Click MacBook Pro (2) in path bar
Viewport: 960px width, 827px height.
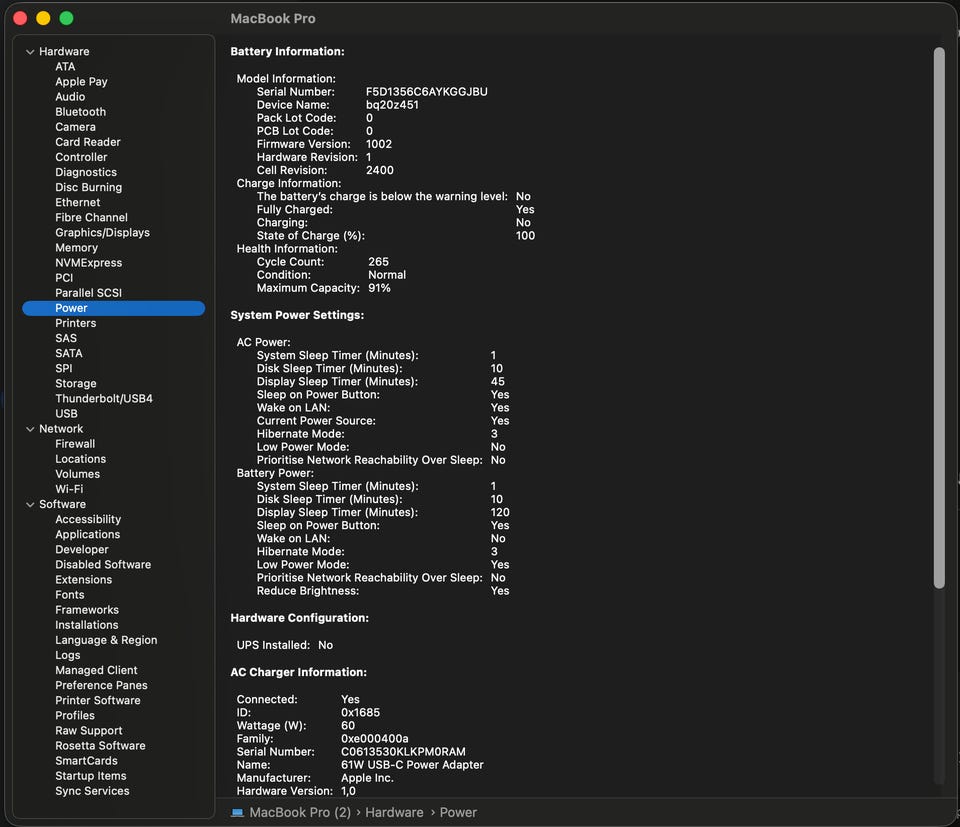(x=299, y=813)
